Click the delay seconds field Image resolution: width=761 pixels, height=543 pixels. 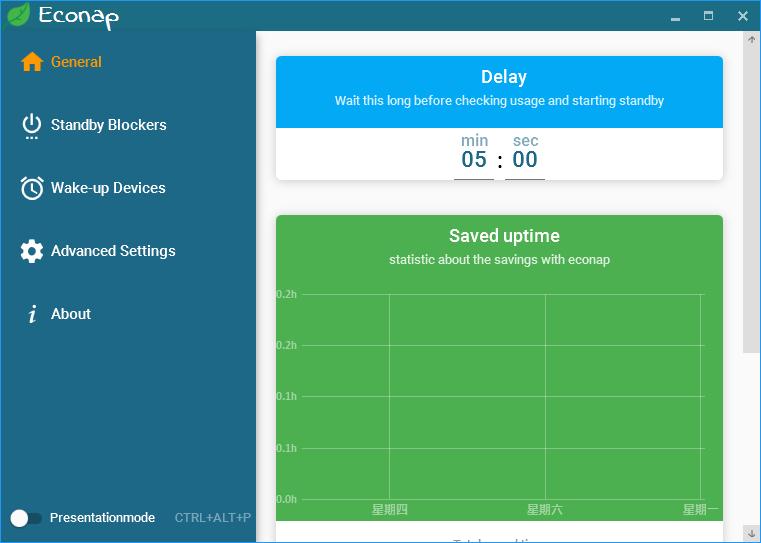525,160
